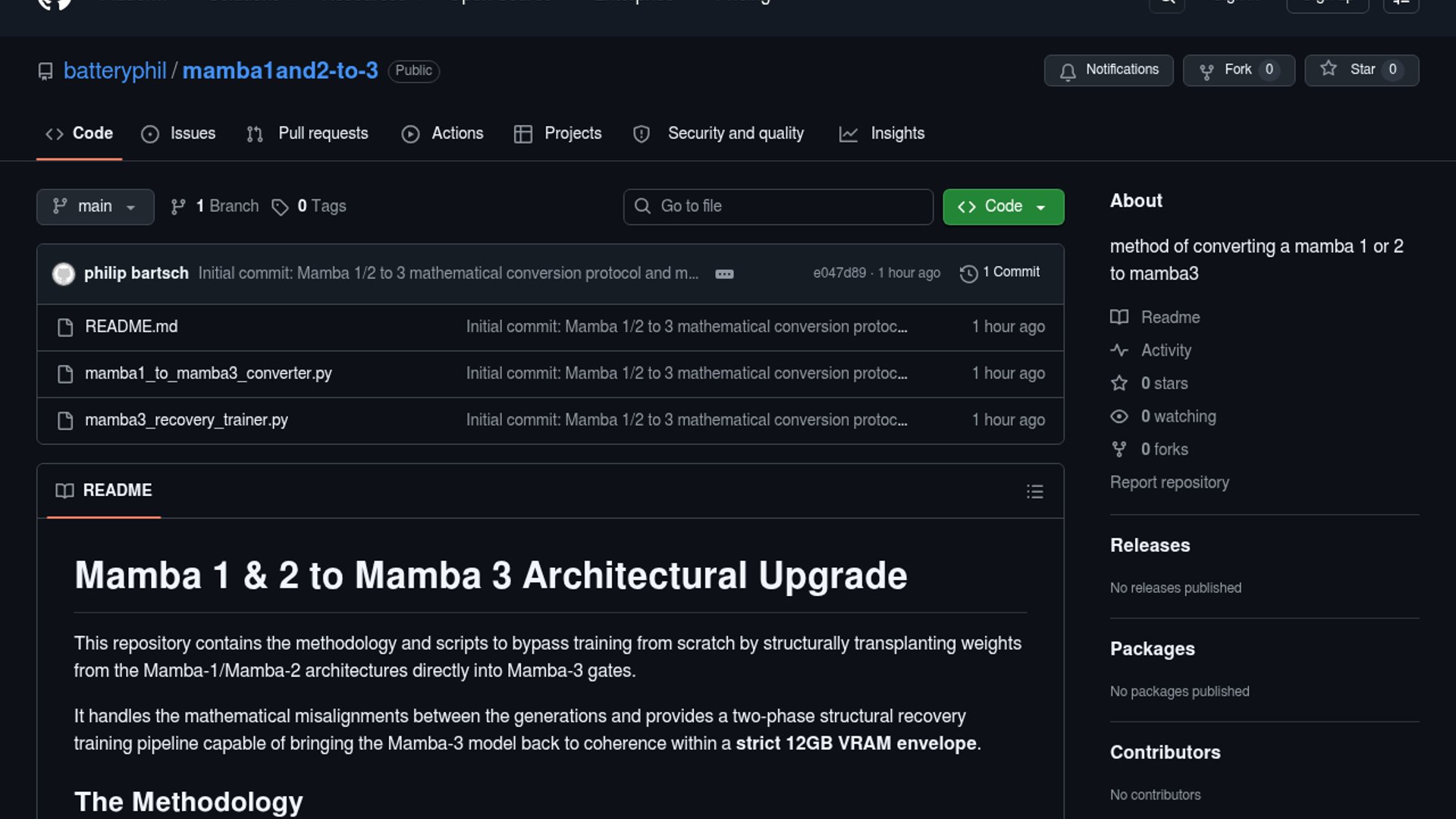1456x819 pixels.
Task: Click the Star button
Action: [x=1361, y=70]
